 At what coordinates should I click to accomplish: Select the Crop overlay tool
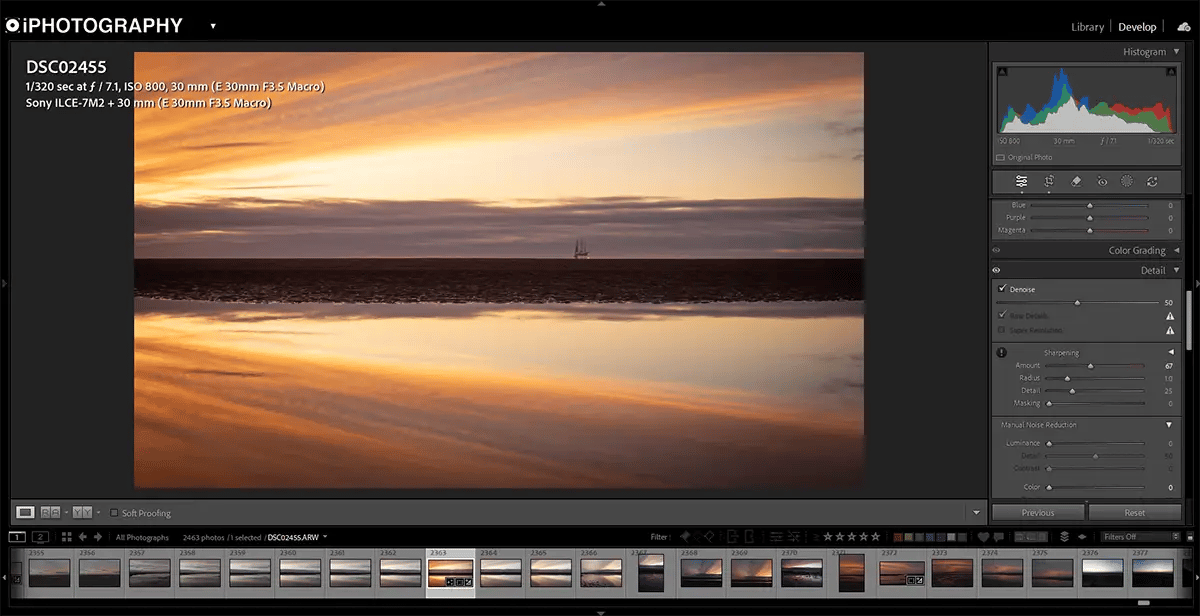[1049, 181]
